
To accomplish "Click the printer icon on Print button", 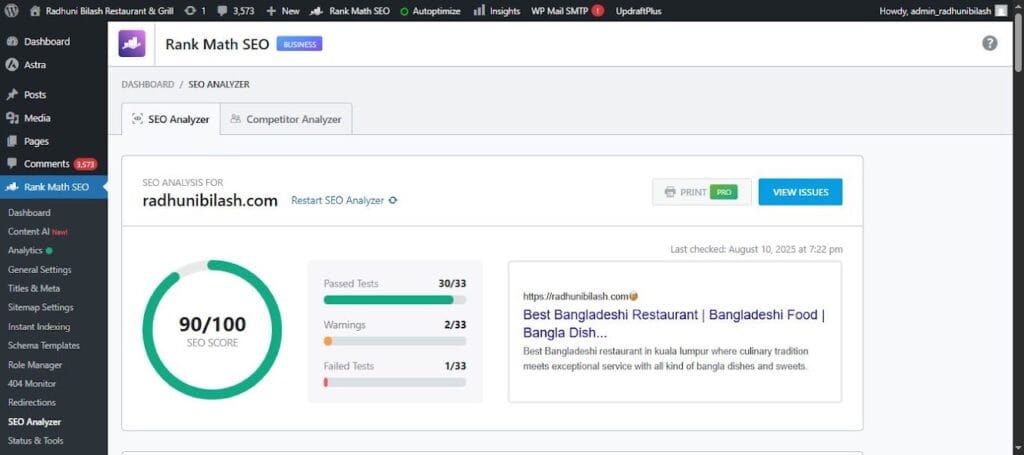I will [670, 192].
